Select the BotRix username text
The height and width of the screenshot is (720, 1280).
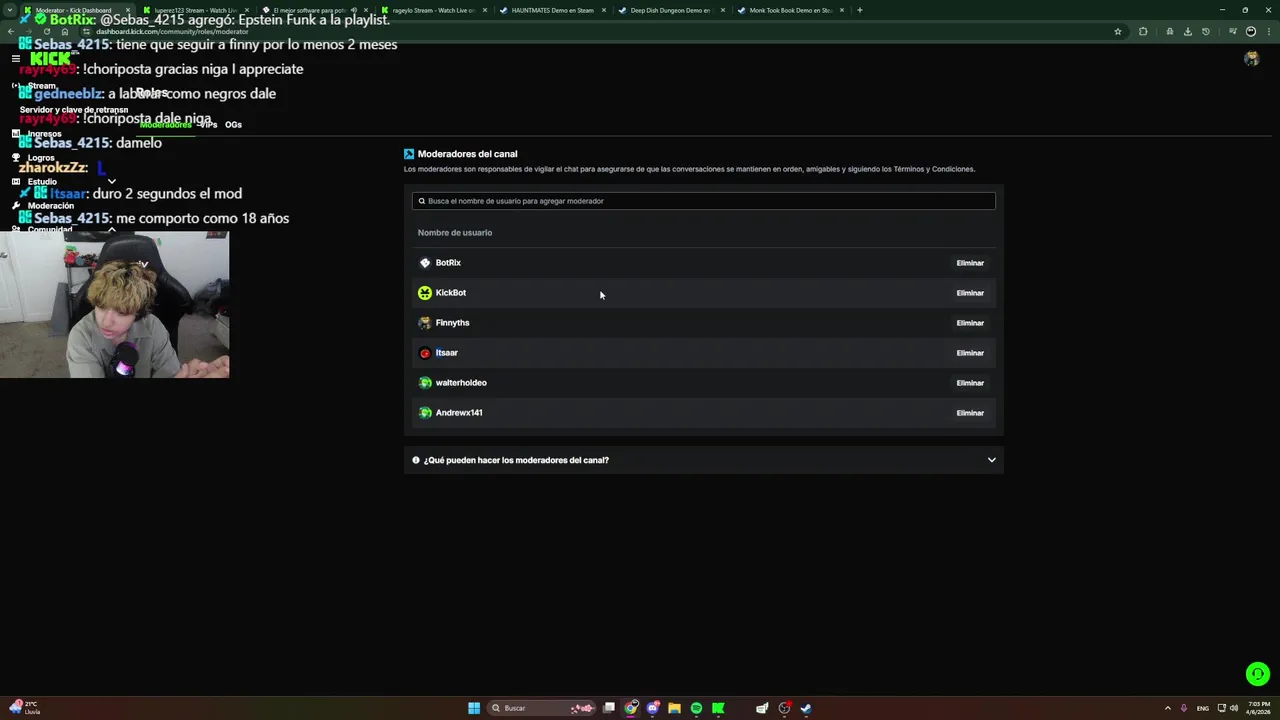coord(448,263)
